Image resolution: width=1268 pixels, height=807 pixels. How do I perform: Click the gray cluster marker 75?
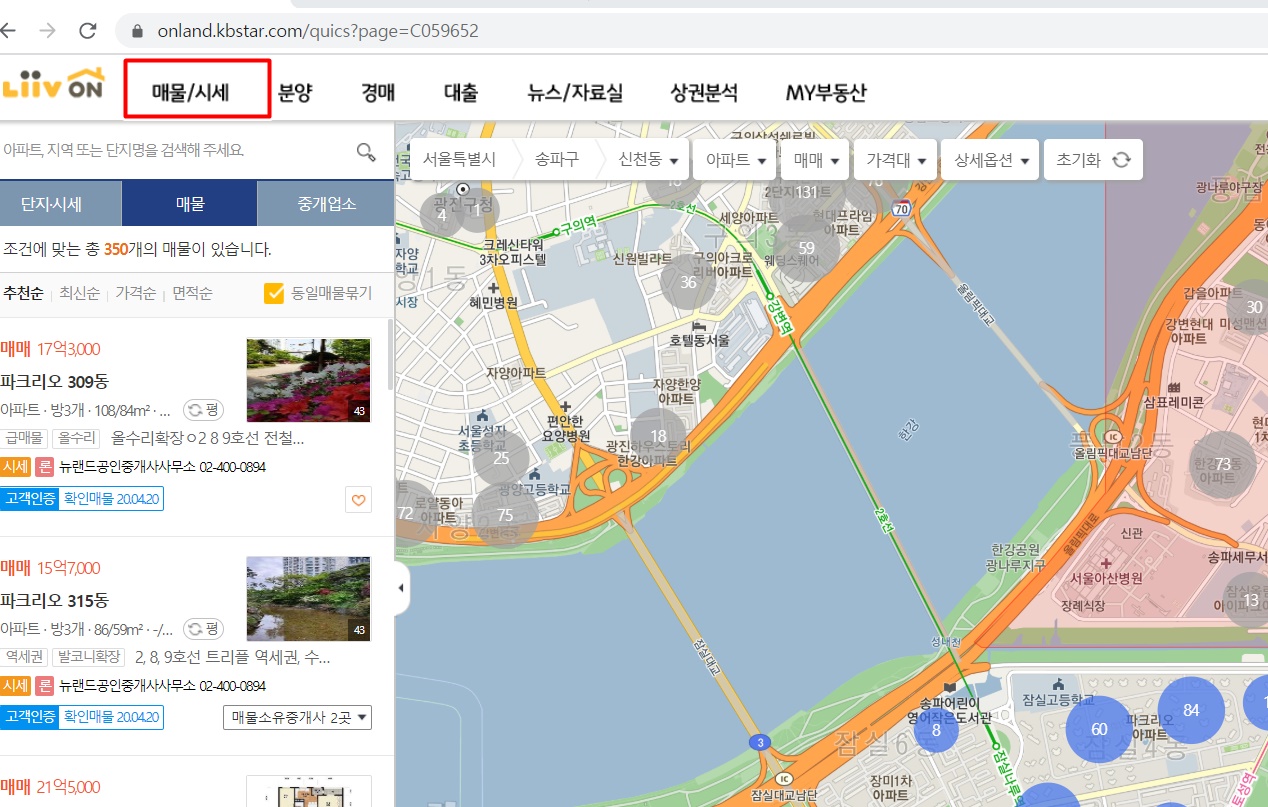[505, 515]
